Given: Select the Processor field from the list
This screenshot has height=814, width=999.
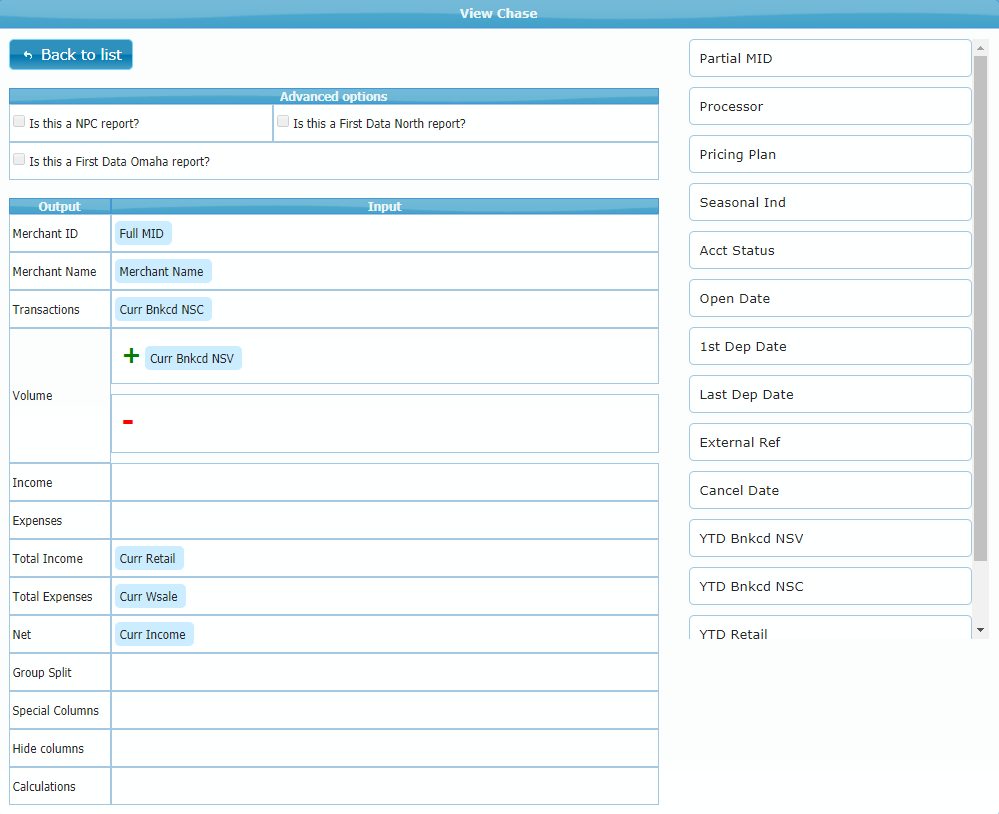Looking at the screenshot, I should [830, 106].
